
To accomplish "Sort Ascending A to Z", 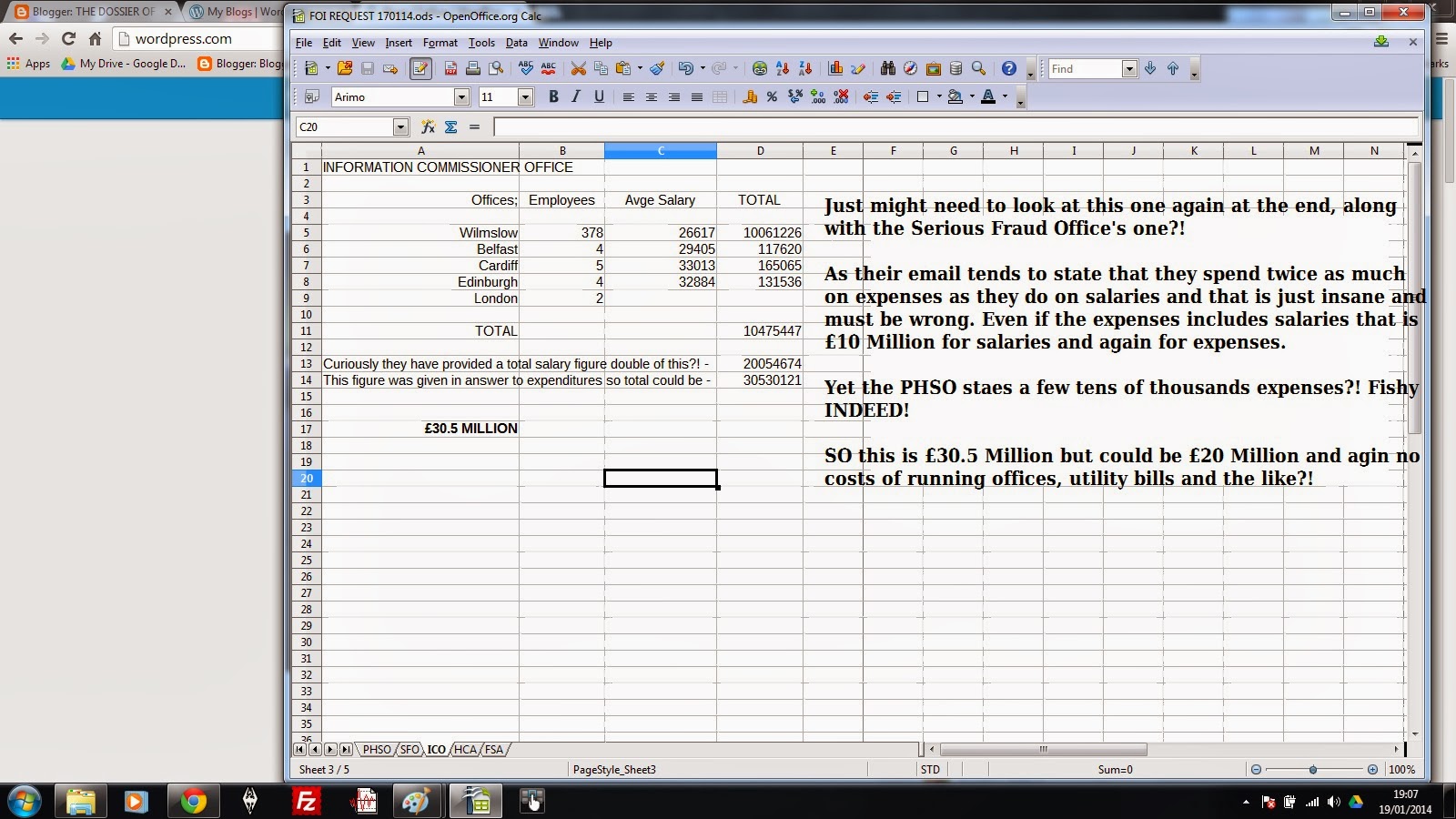I will [783, 69].
